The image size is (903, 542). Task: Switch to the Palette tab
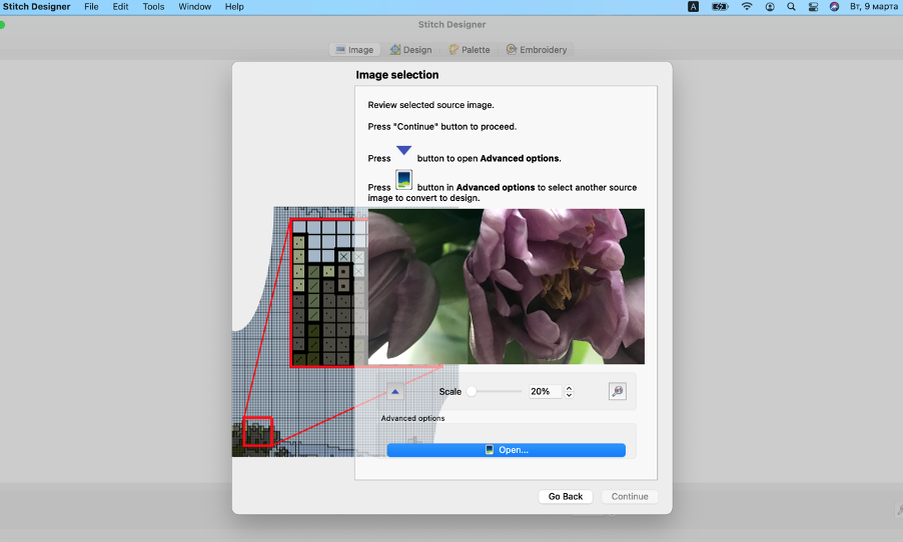[x=469, y=50]
